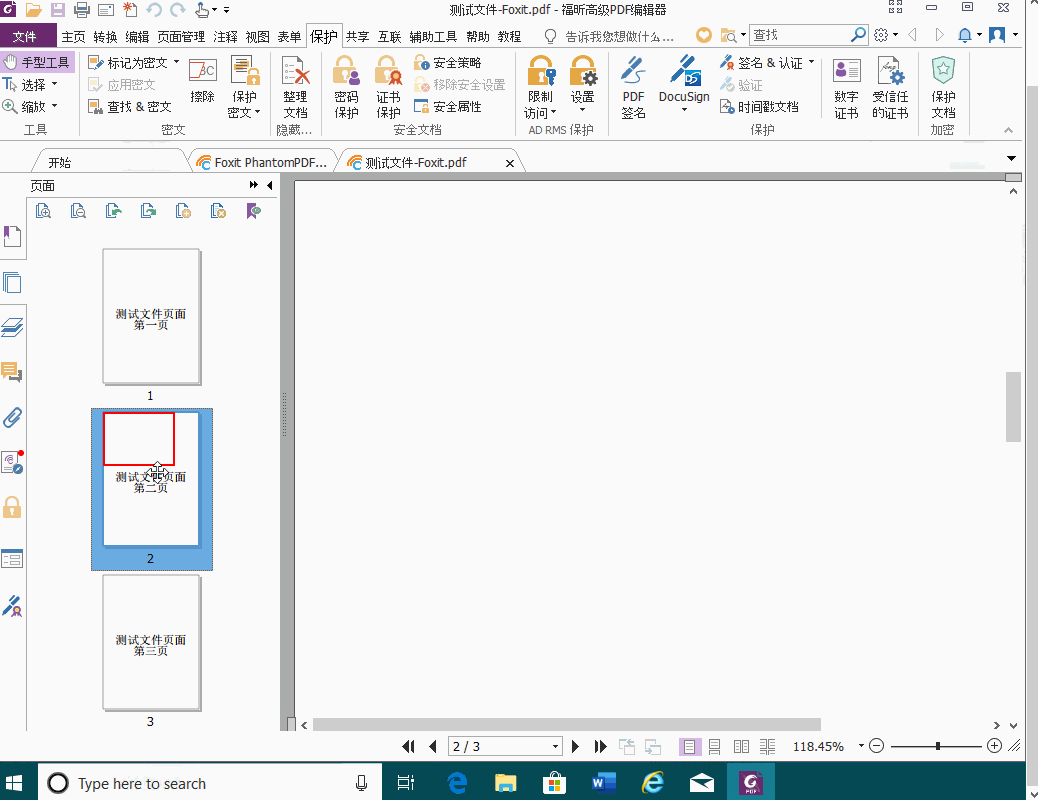
Task: Switch to the 编辑 ribbon tab
Action: point(137,36)
